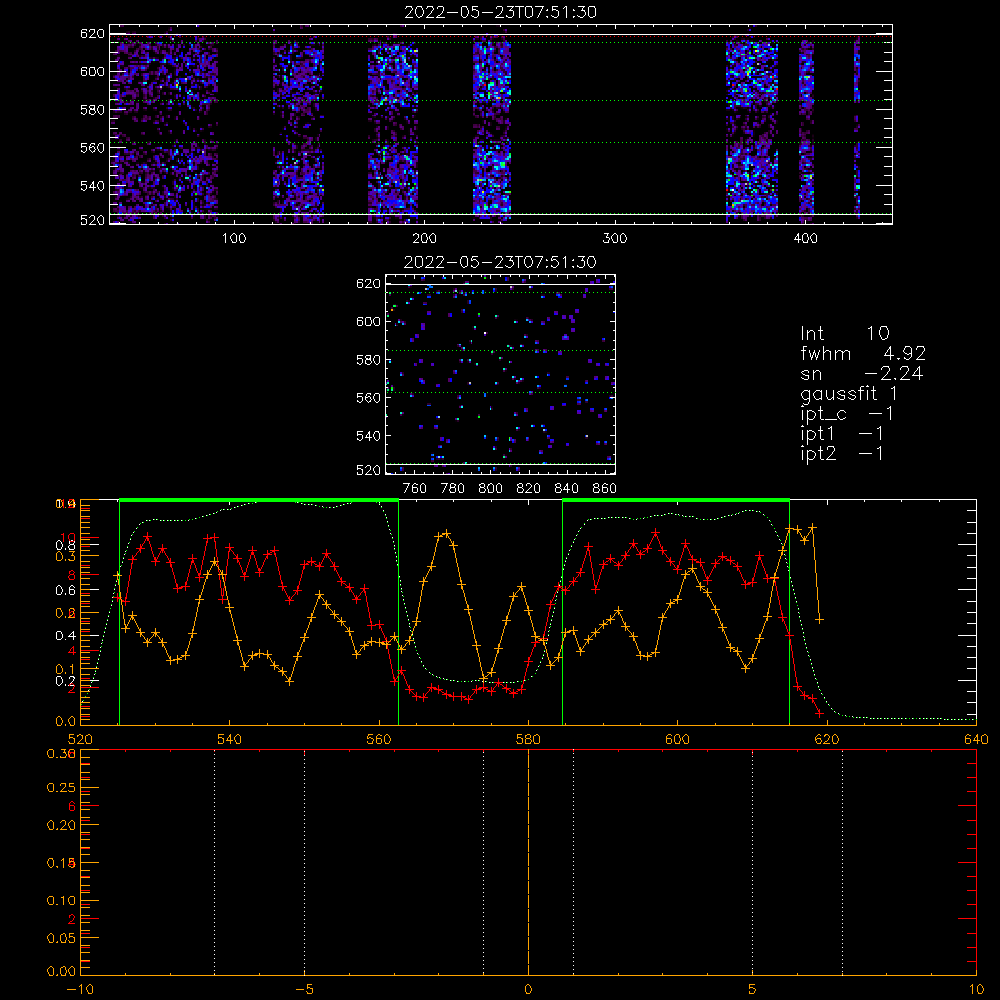This screenshot has height=1000, width=1000.
Task: Click the 'ipt2 -1' label
Action: tap(842, 453)
